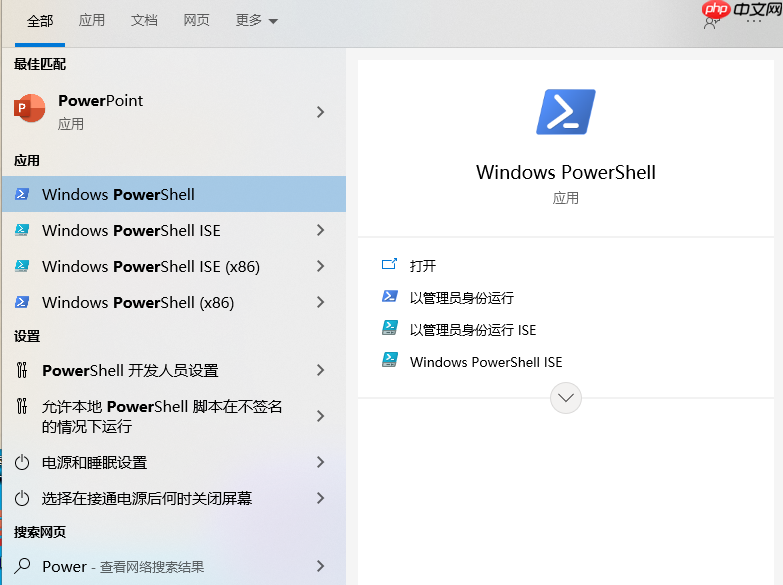Click the Windows PowerShell (x86) row icon
This screenshot has height=585, width=783.
point(22,302)
